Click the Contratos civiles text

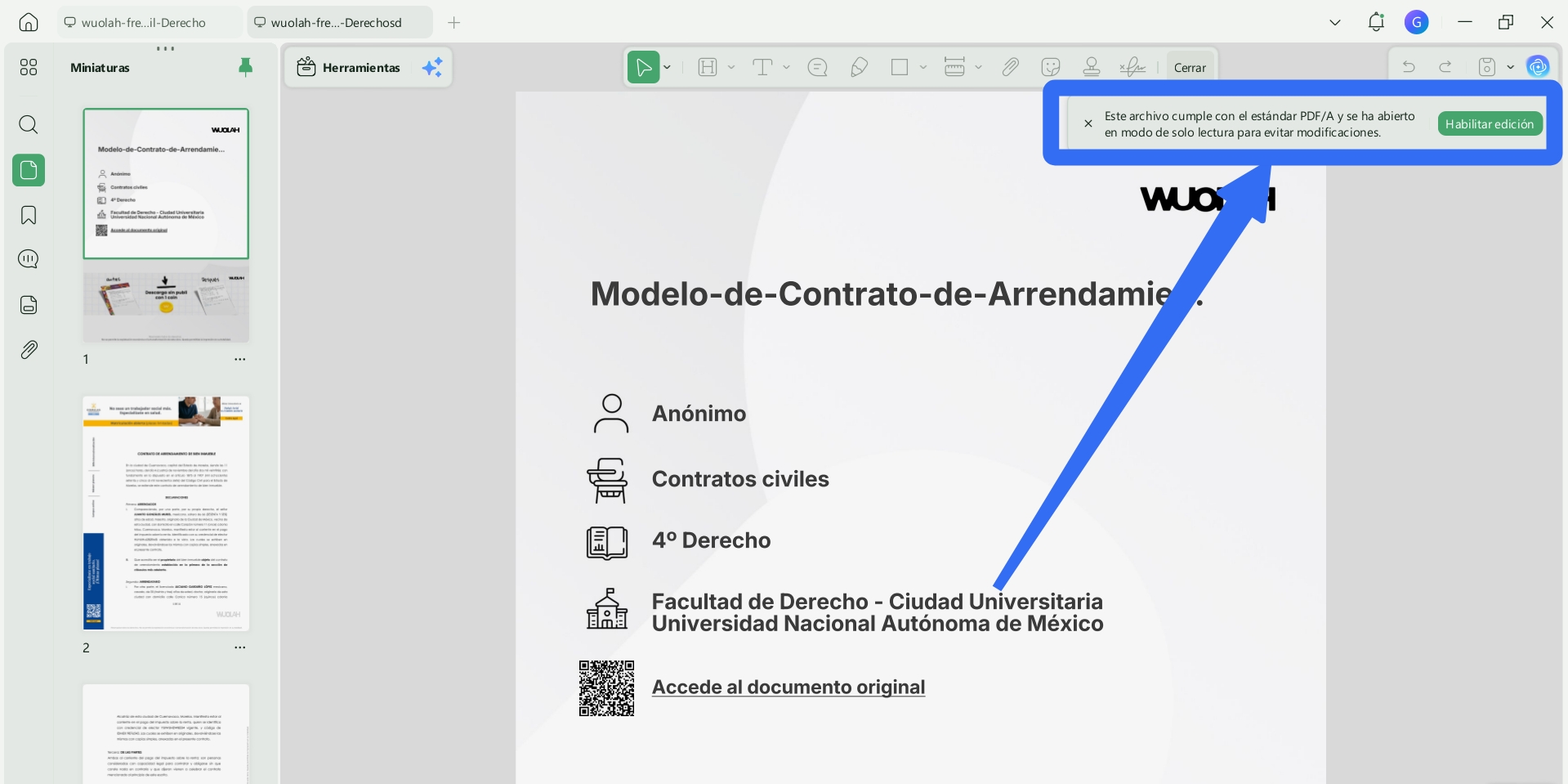pos(740,479)
